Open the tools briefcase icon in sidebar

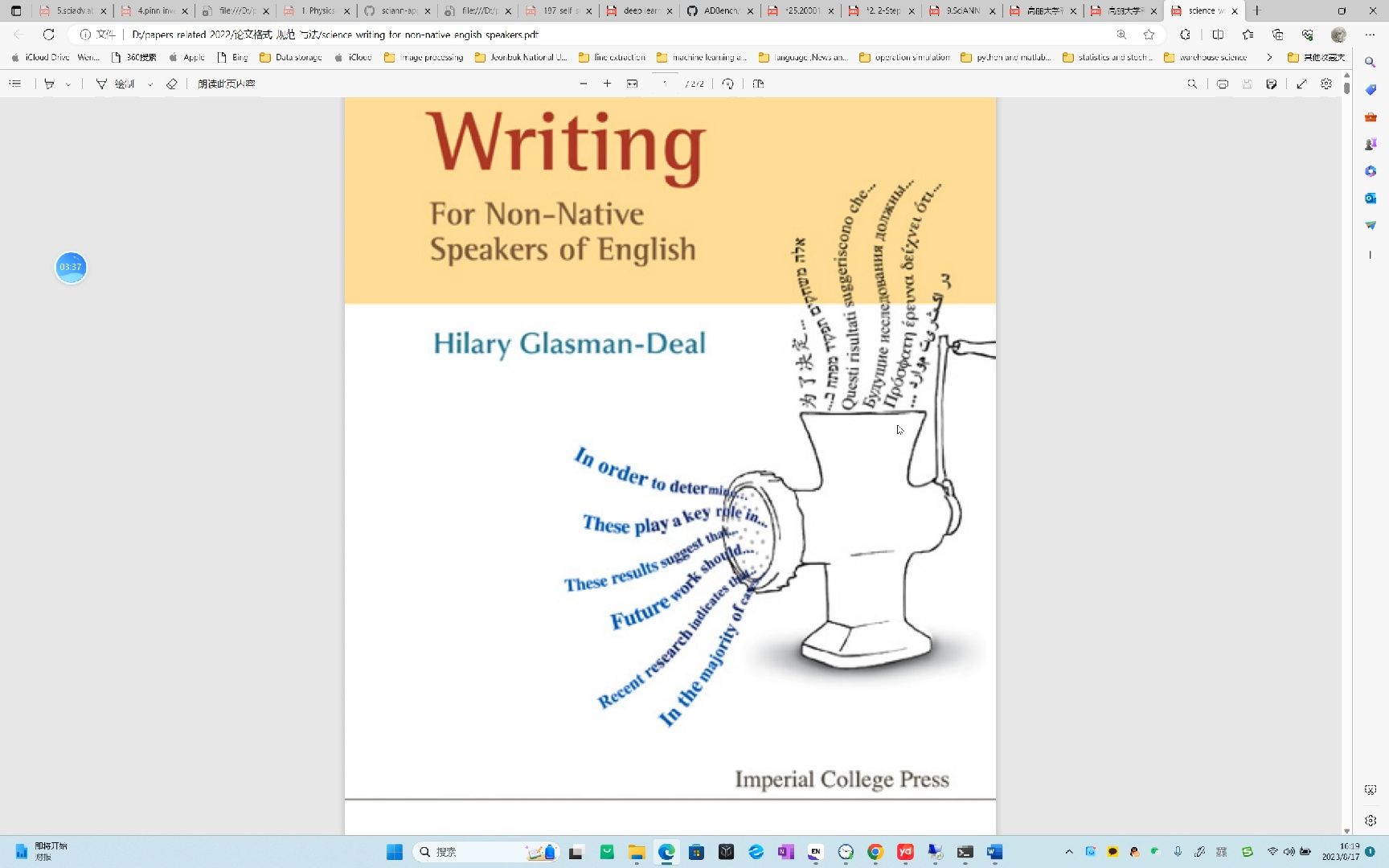point(1371,117)
